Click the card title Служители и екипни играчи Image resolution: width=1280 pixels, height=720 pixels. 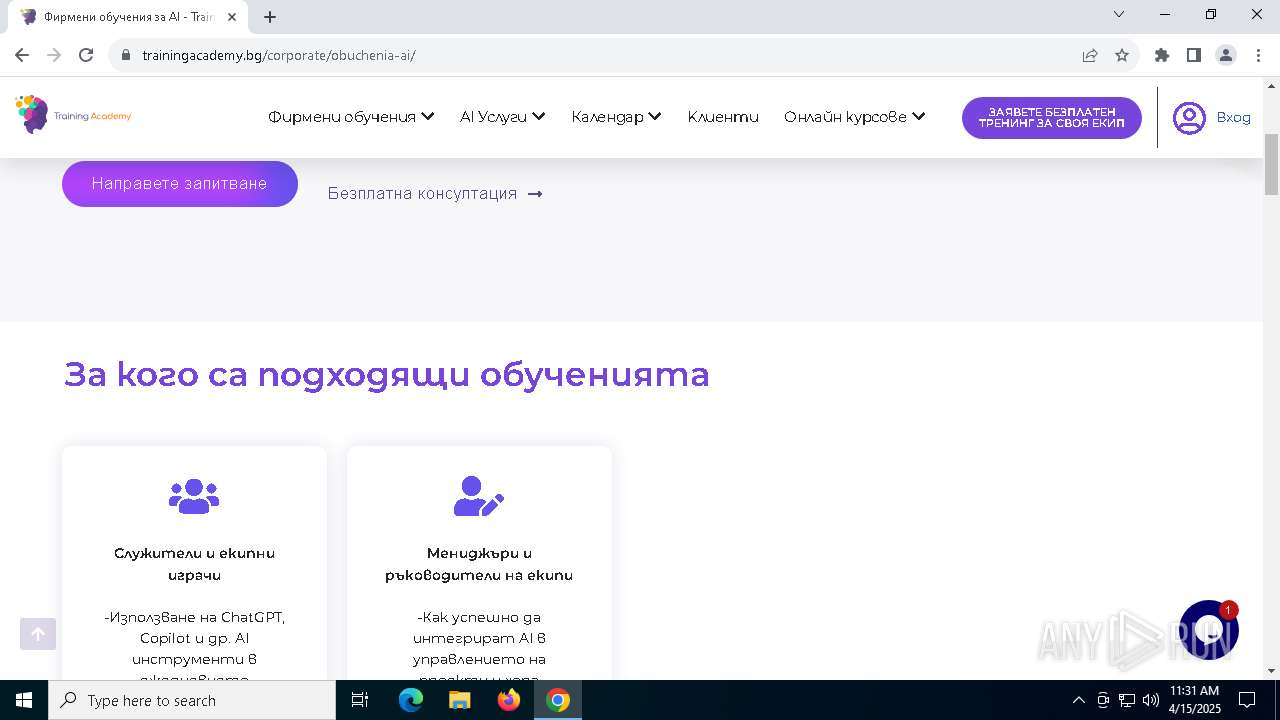point(194,564)
